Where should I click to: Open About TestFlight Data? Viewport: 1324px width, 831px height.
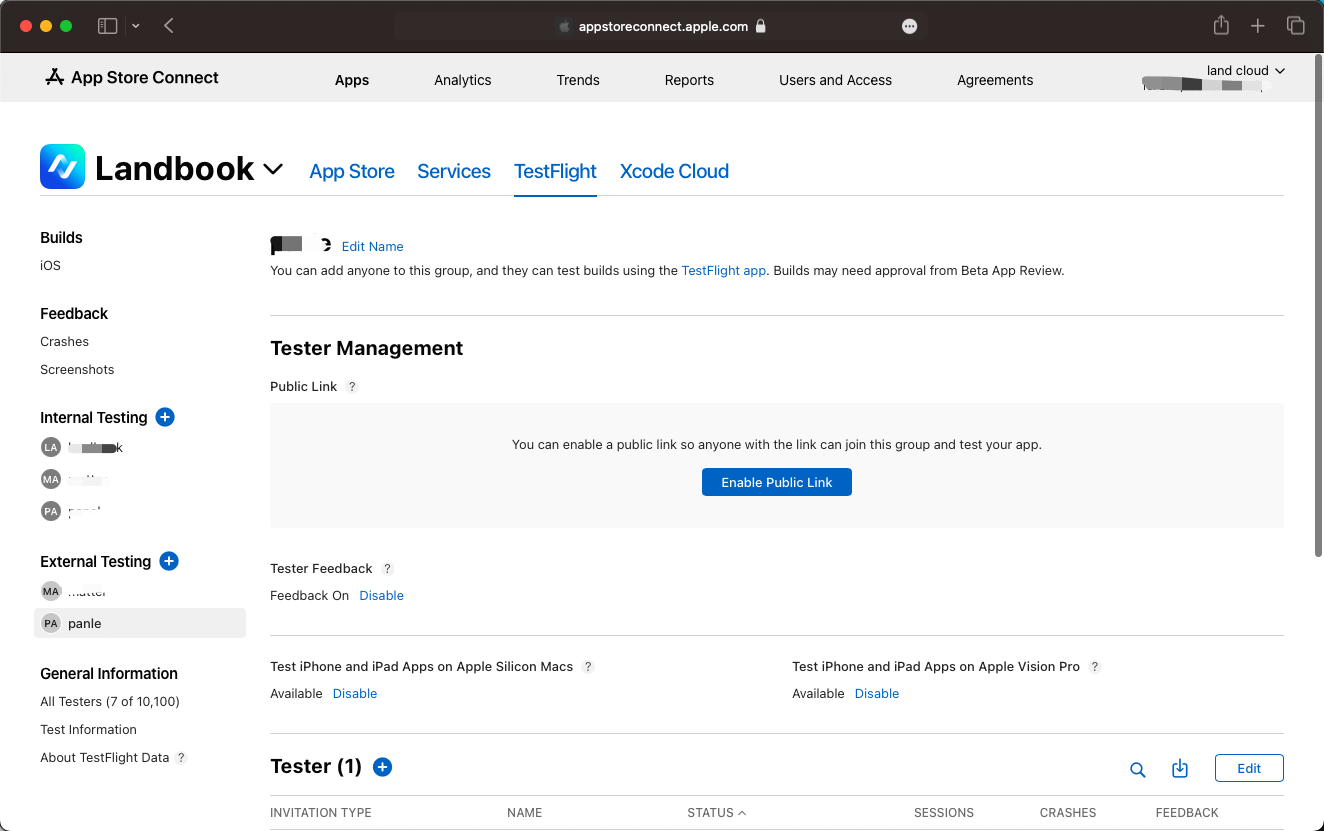(x=105, y=758)
